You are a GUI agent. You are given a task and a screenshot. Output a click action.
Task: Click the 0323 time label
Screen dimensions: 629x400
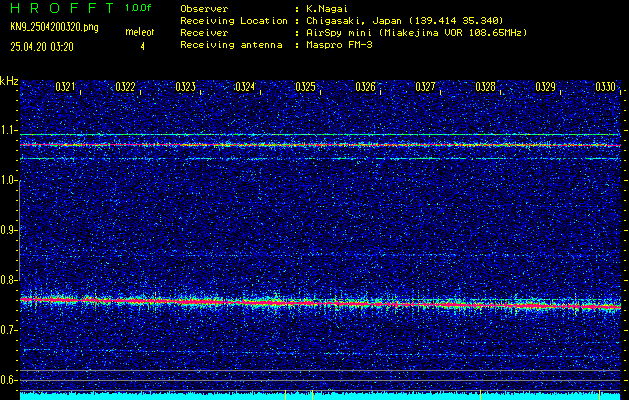[x=185, y=87]
